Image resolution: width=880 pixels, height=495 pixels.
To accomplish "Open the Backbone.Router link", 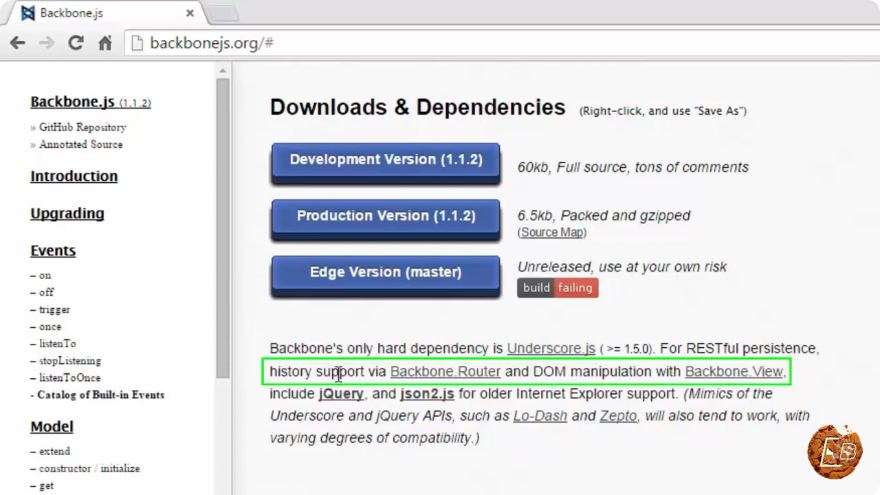I will [x=445, y=372].
